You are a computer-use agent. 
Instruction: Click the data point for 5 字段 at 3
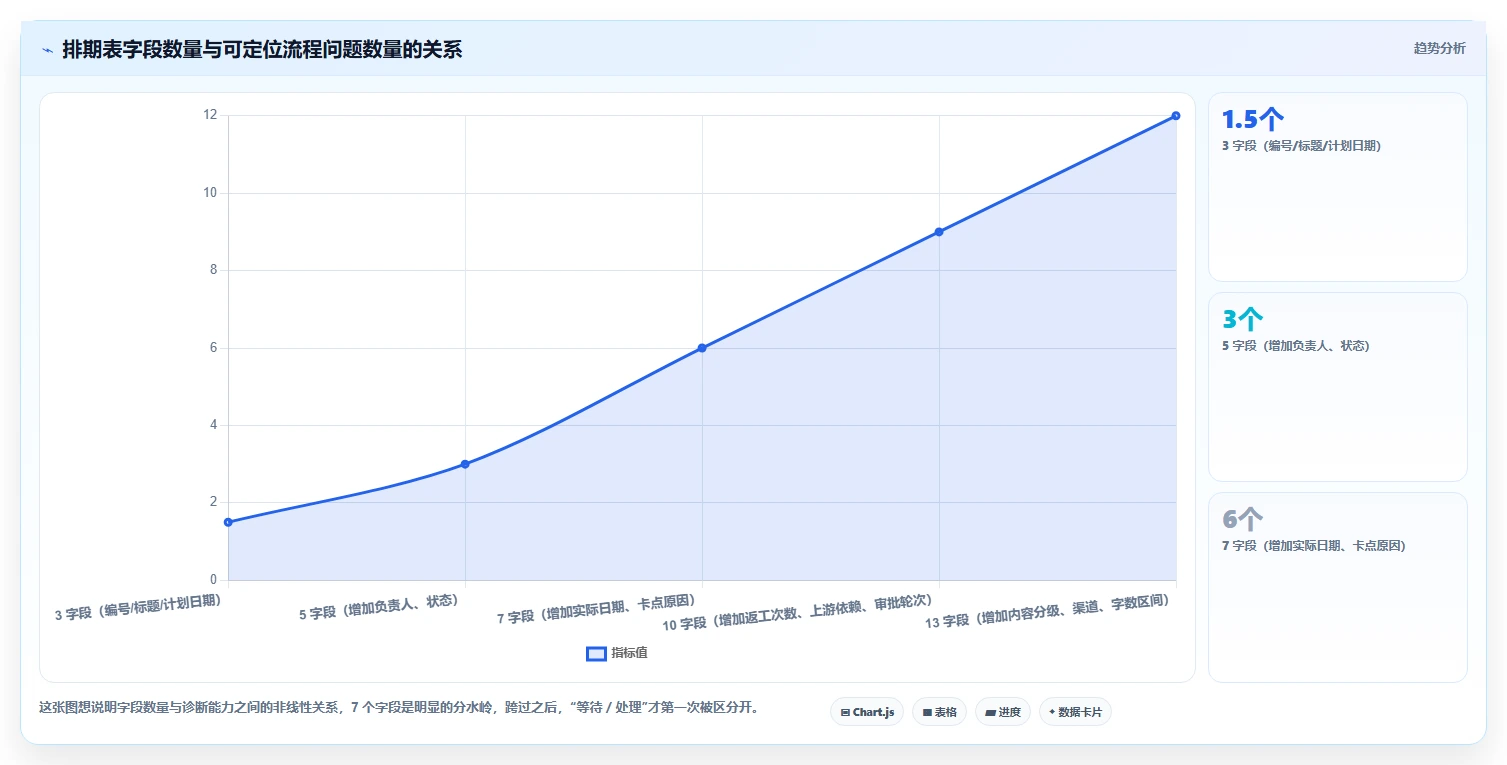pyautogui.click(x=465, y=464)
